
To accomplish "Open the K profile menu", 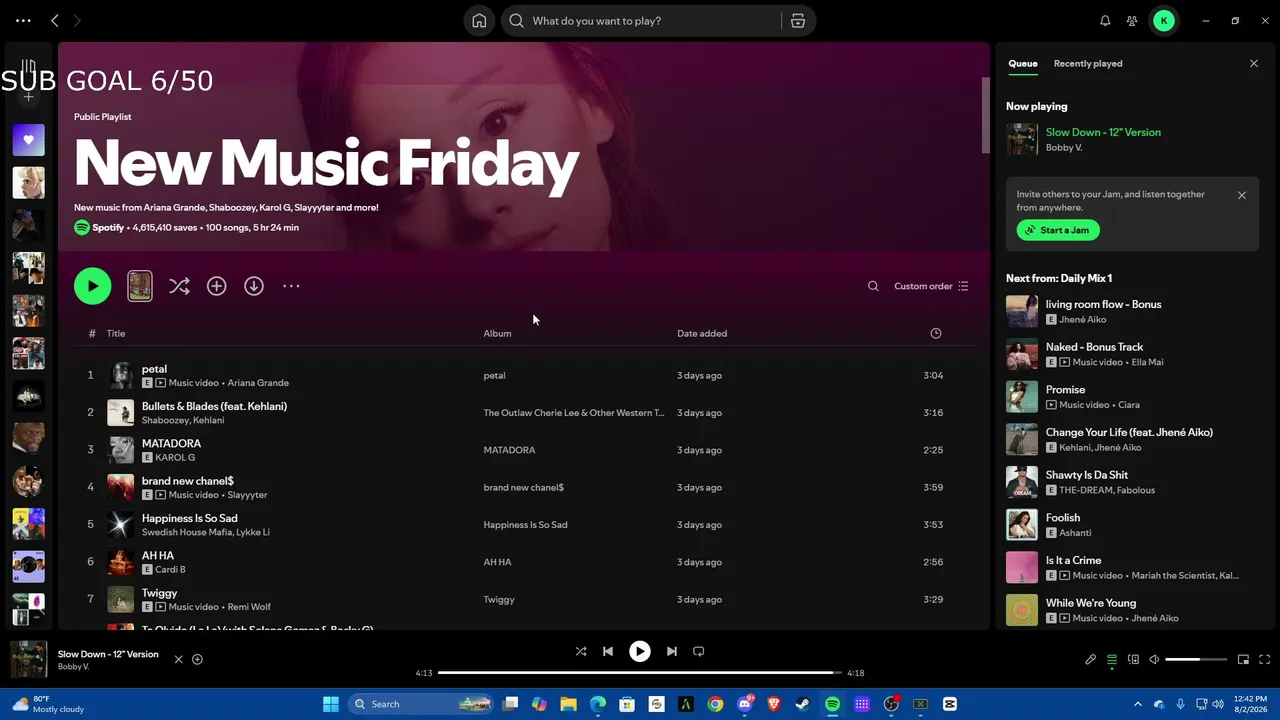I will point(1163,21).
